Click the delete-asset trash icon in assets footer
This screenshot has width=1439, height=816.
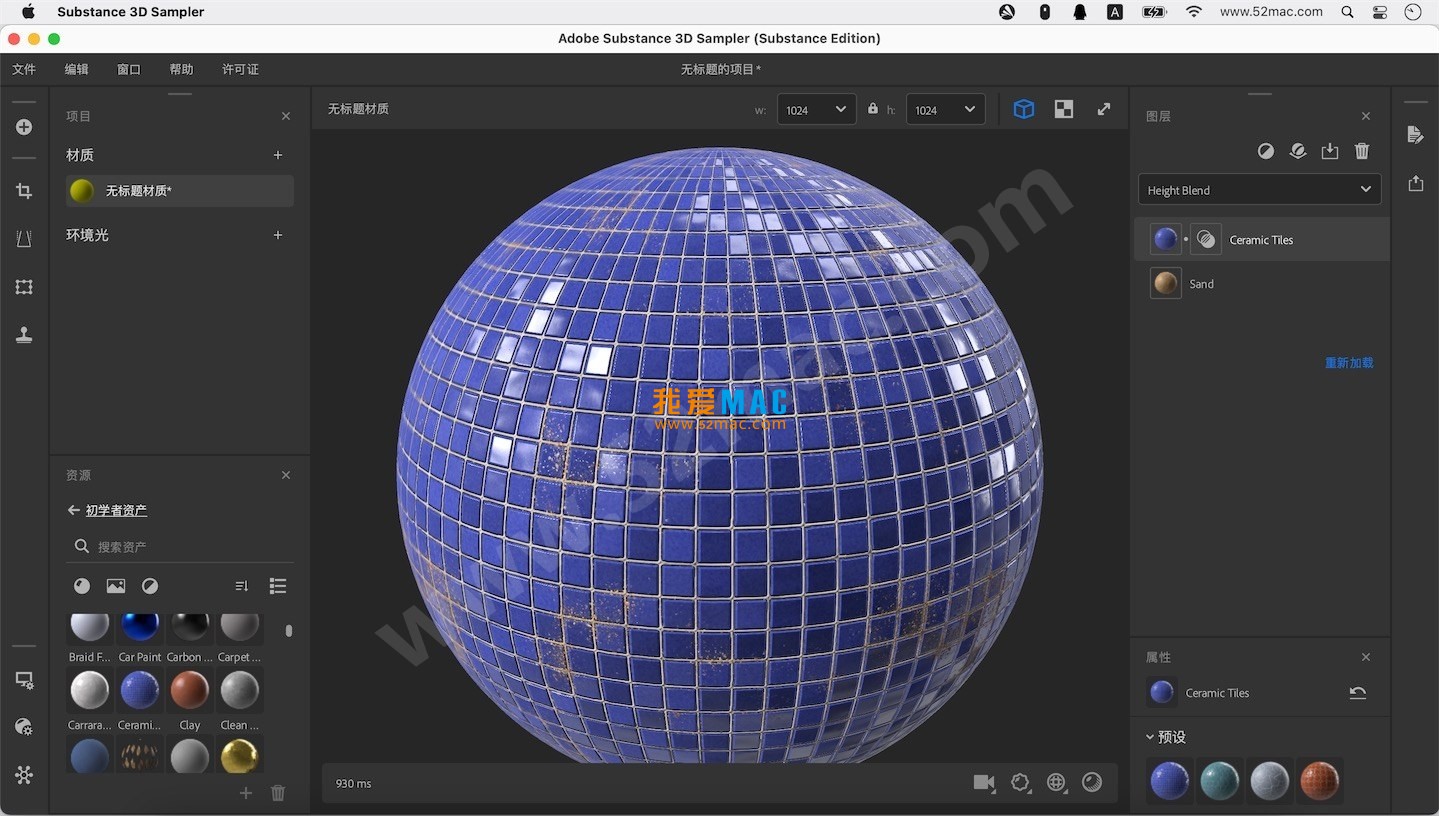click(x=278, y=793)
